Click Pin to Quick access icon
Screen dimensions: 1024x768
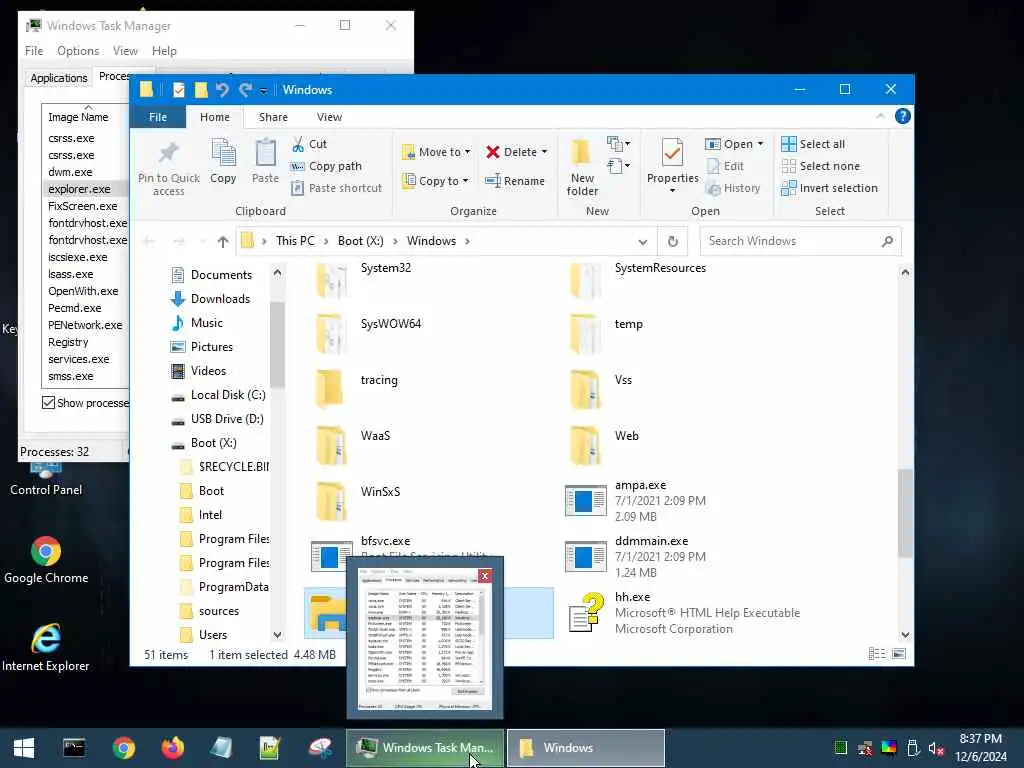[x=168, y=153]
